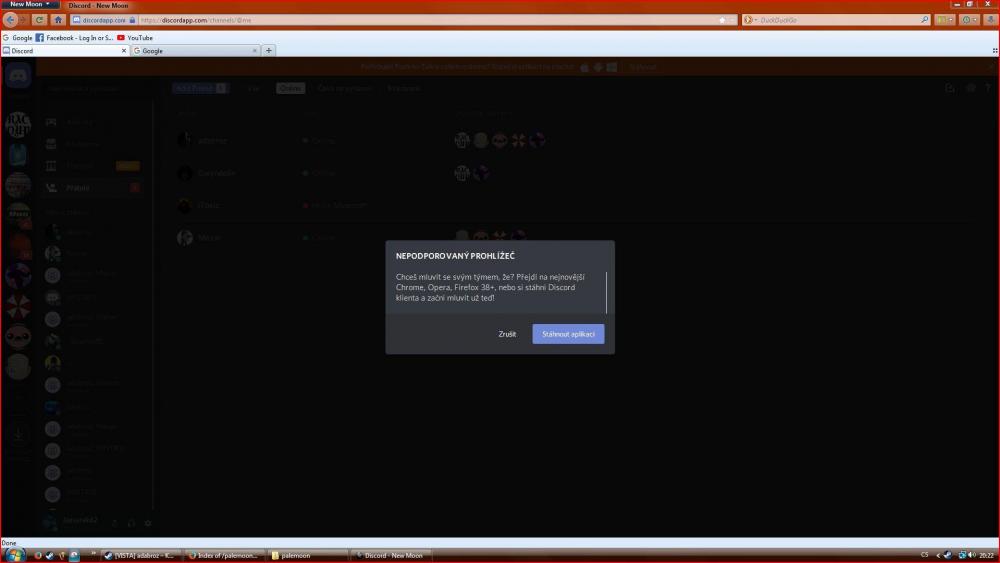Open the bookmarks toolbar button dropdown
The height and width of the screenshot is (563, 1000).
click(945, 20)
